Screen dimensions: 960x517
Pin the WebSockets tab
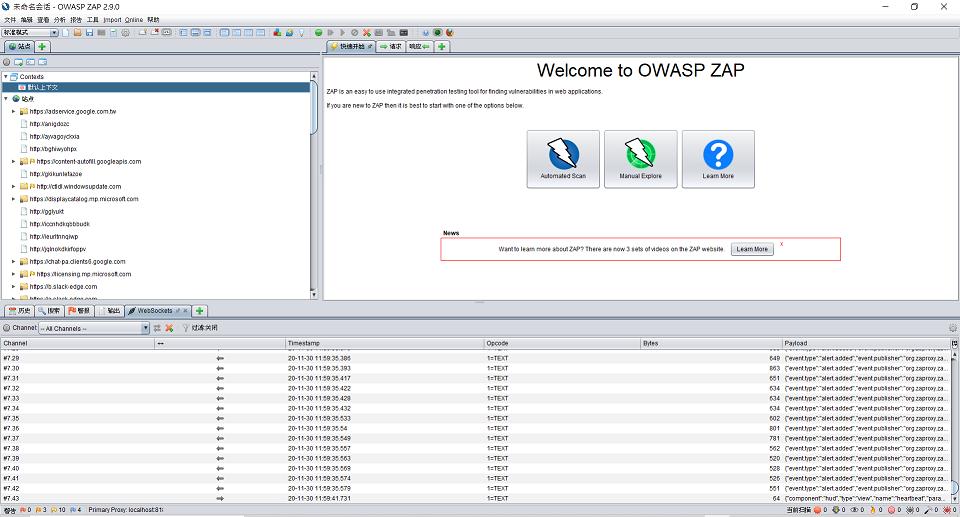178,311
